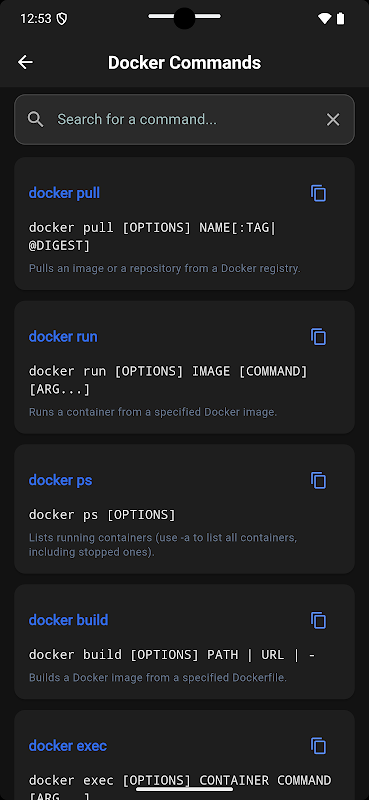Tap the docker pull syntax text
369x800 pixels.
pyautogui.click(x=153, y=237)
